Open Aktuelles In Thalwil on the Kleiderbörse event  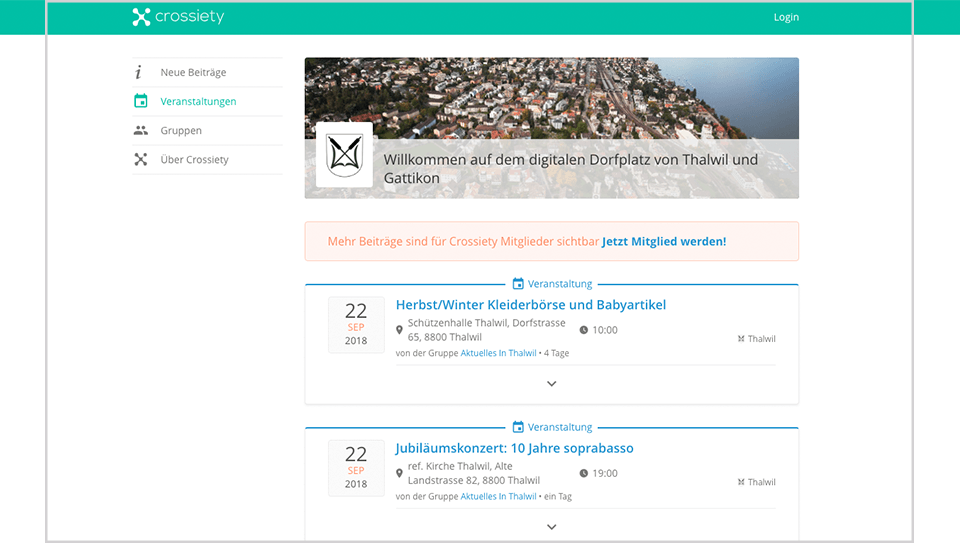pyautogui.click(x=498, y=353)
